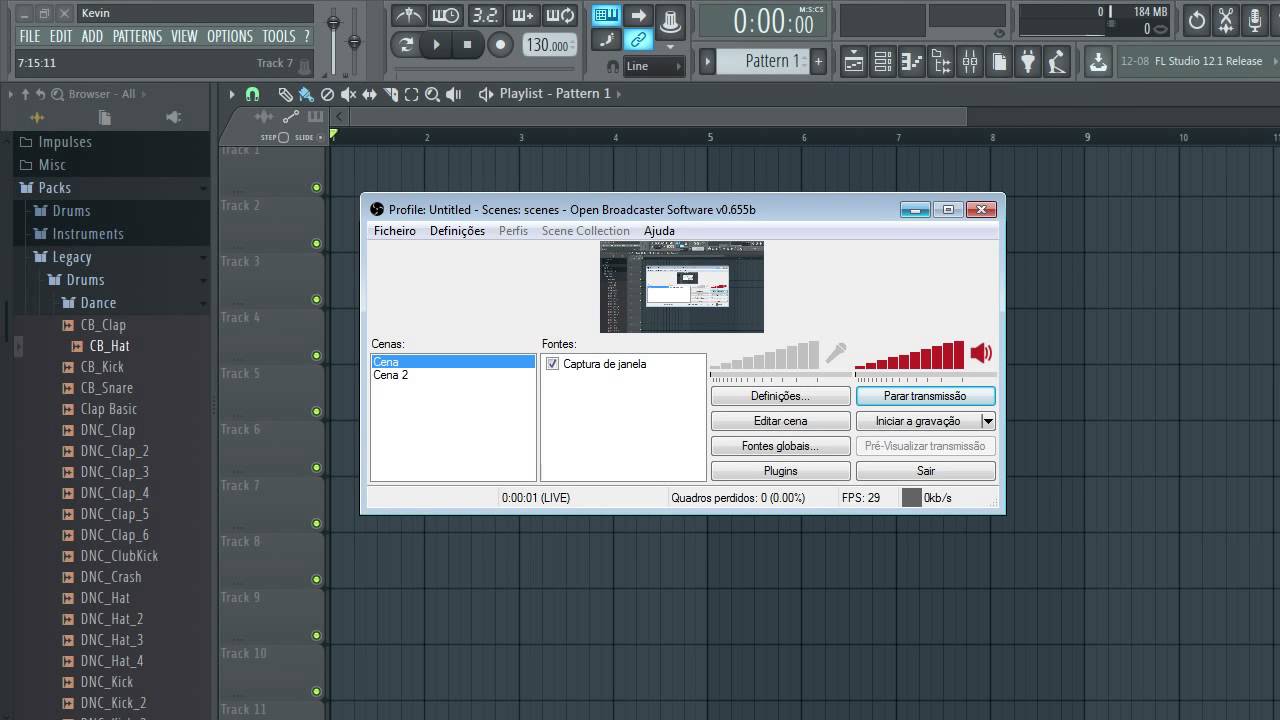Stop playback with the Stop button

[467, 44]
